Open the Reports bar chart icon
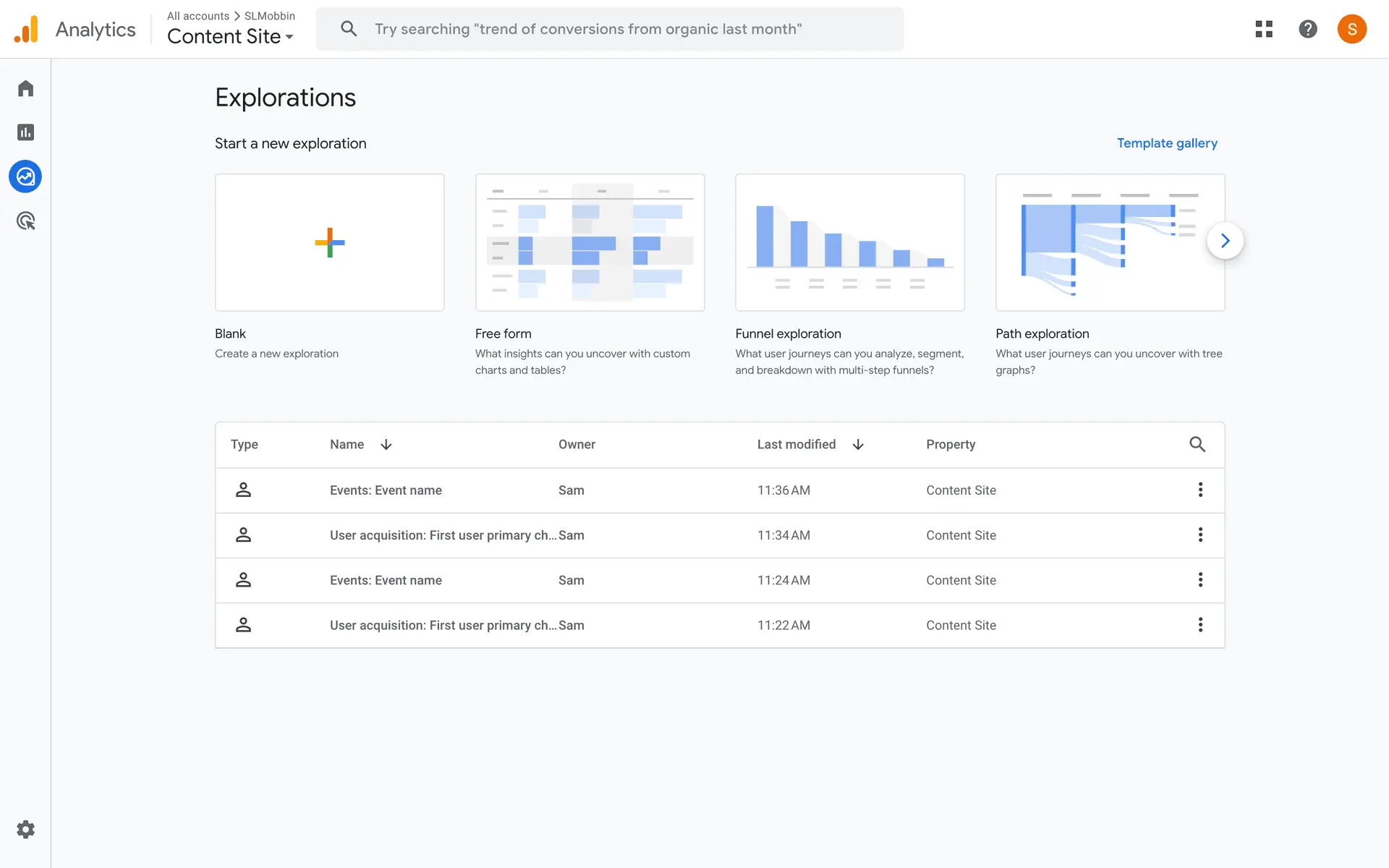The height and width of the screenshot is (868, 1389). pos(25,132)
